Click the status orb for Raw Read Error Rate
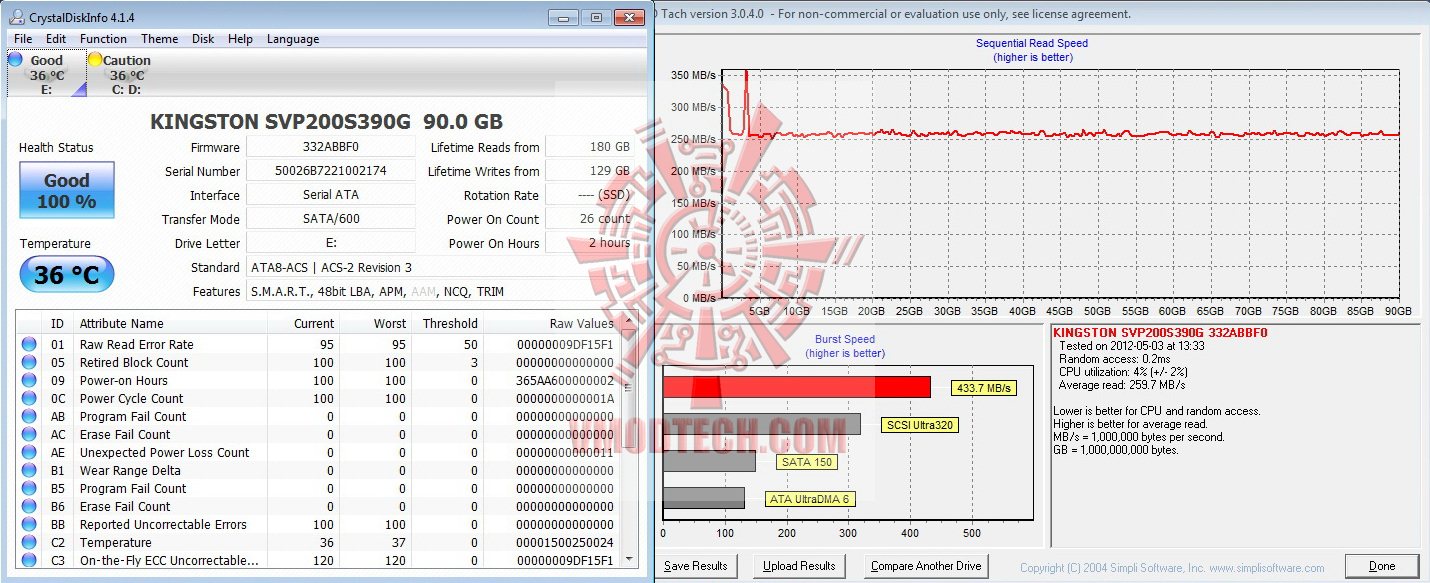The height and width of the screenshot is (583, 1430). (29, 345)
